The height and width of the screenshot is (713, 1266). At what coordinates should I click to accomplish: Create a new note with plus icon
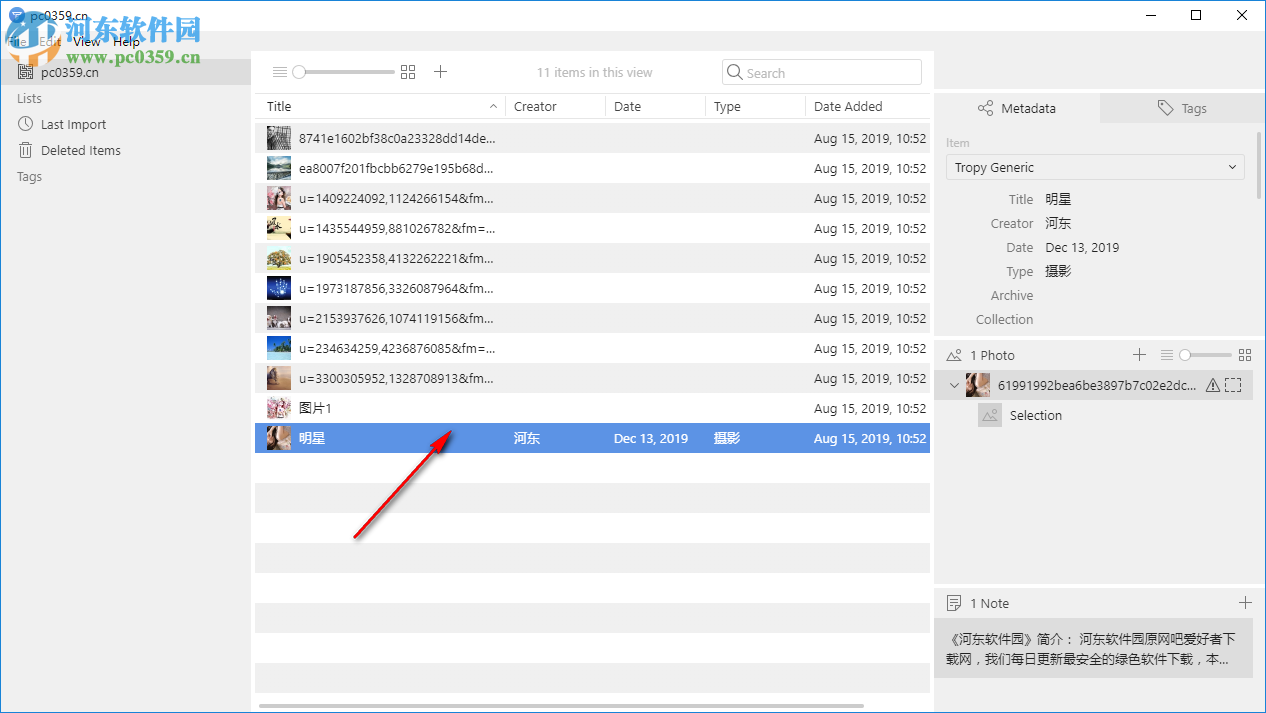click(x=1244, y=603)
